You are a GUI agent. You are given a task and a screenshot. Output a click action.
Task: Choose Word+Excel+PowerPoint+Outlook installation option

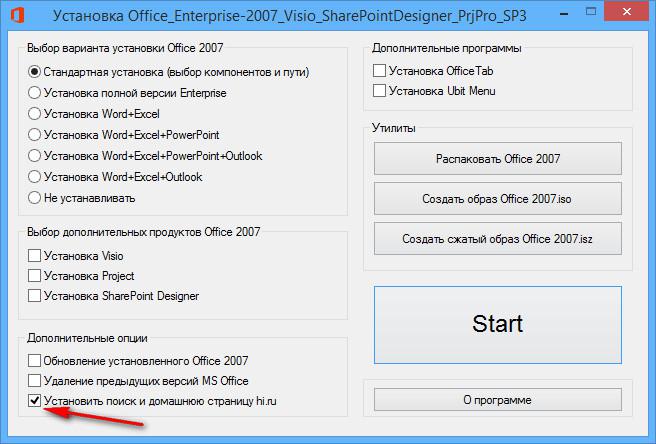[36, 156]
